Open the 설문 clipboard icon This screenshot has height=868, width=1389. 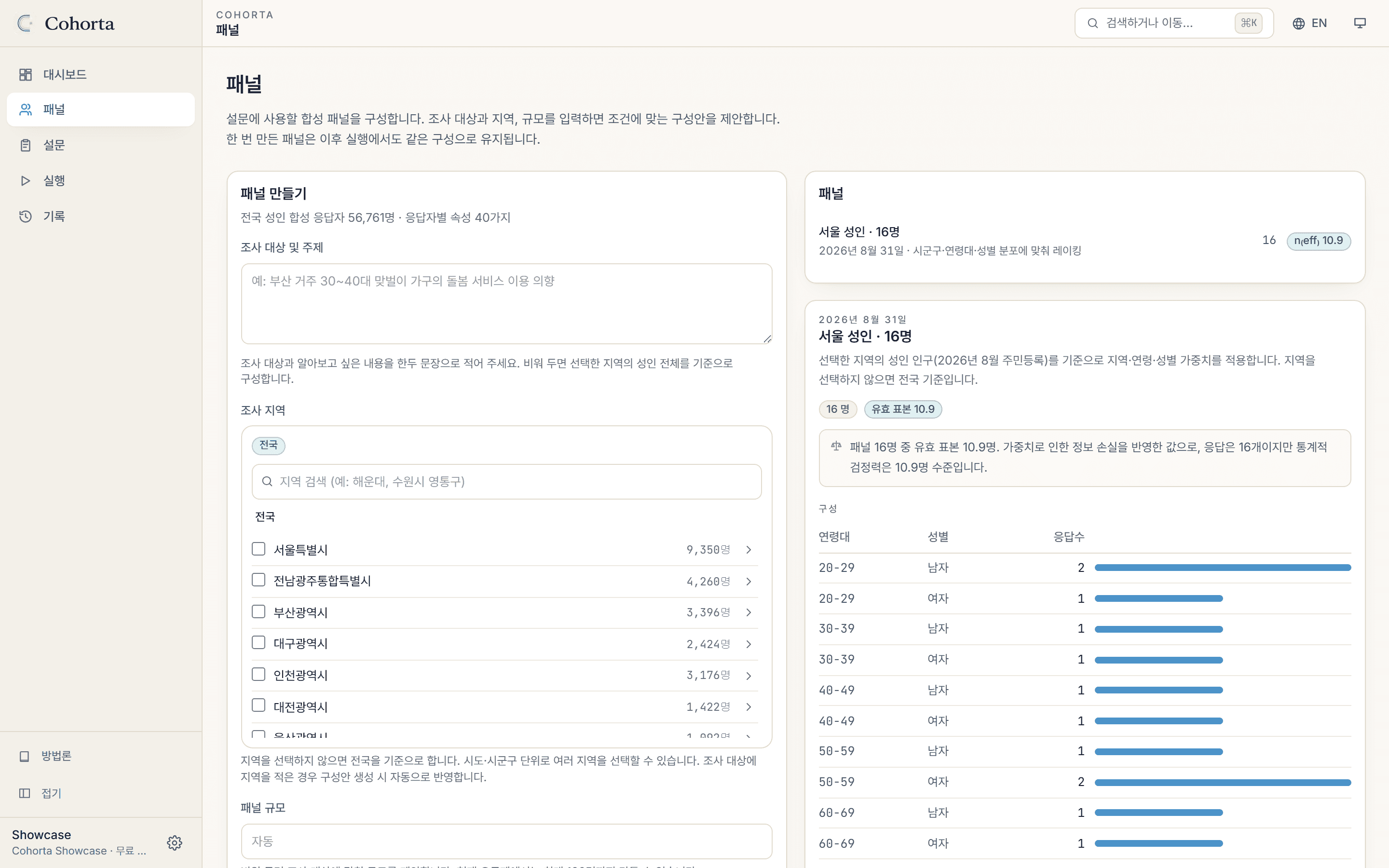(x=25, y=145)
